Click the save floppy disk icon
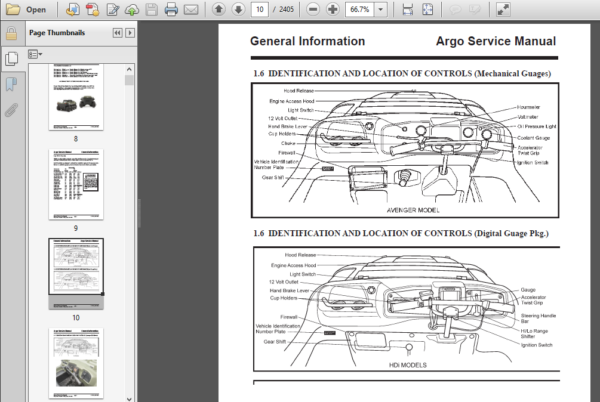The width and height of the screenshot is (600, 402). click(x=152, y=10)
